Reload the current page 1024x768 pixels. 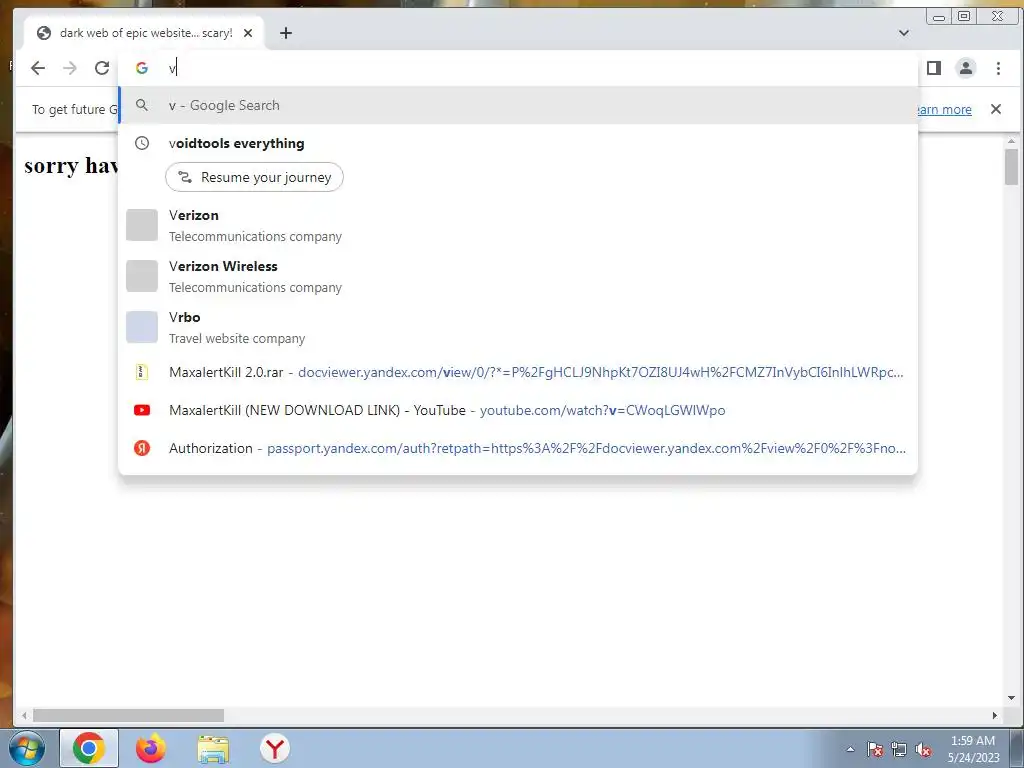102,68
